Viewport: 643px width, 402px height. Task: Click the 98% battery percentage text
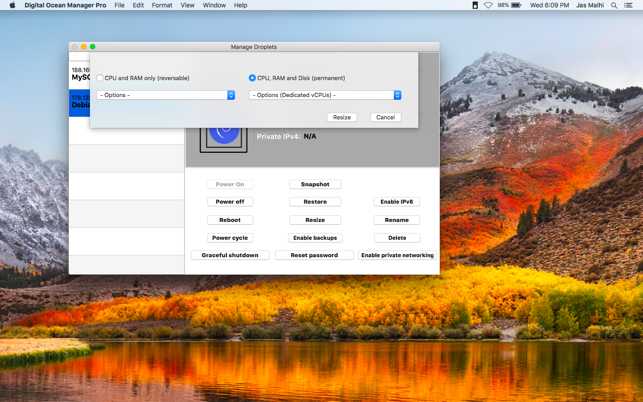point(503,5)
